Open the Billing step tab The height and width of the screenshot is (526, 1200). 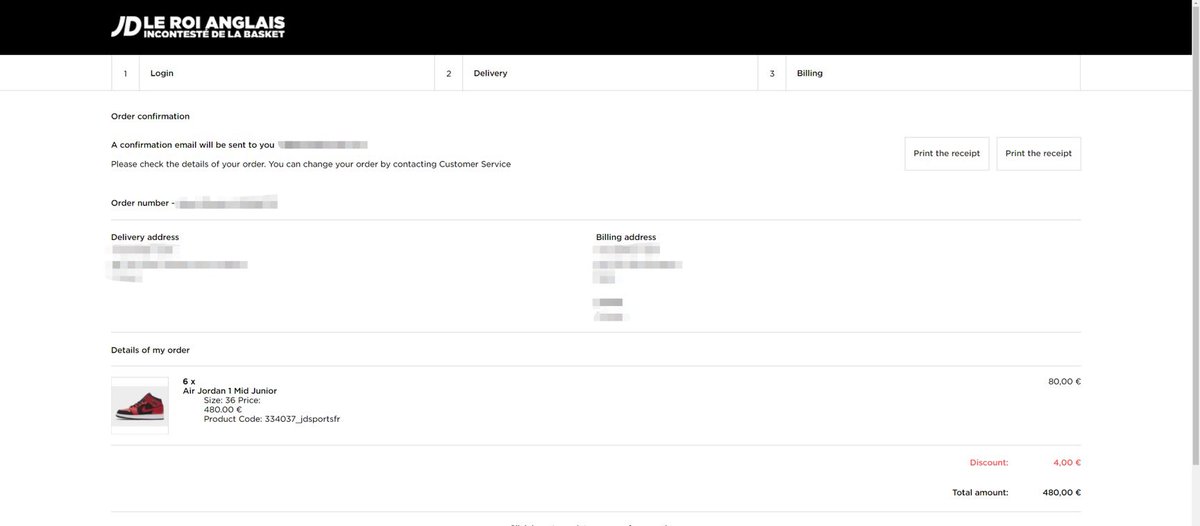(x=919, y=73)
